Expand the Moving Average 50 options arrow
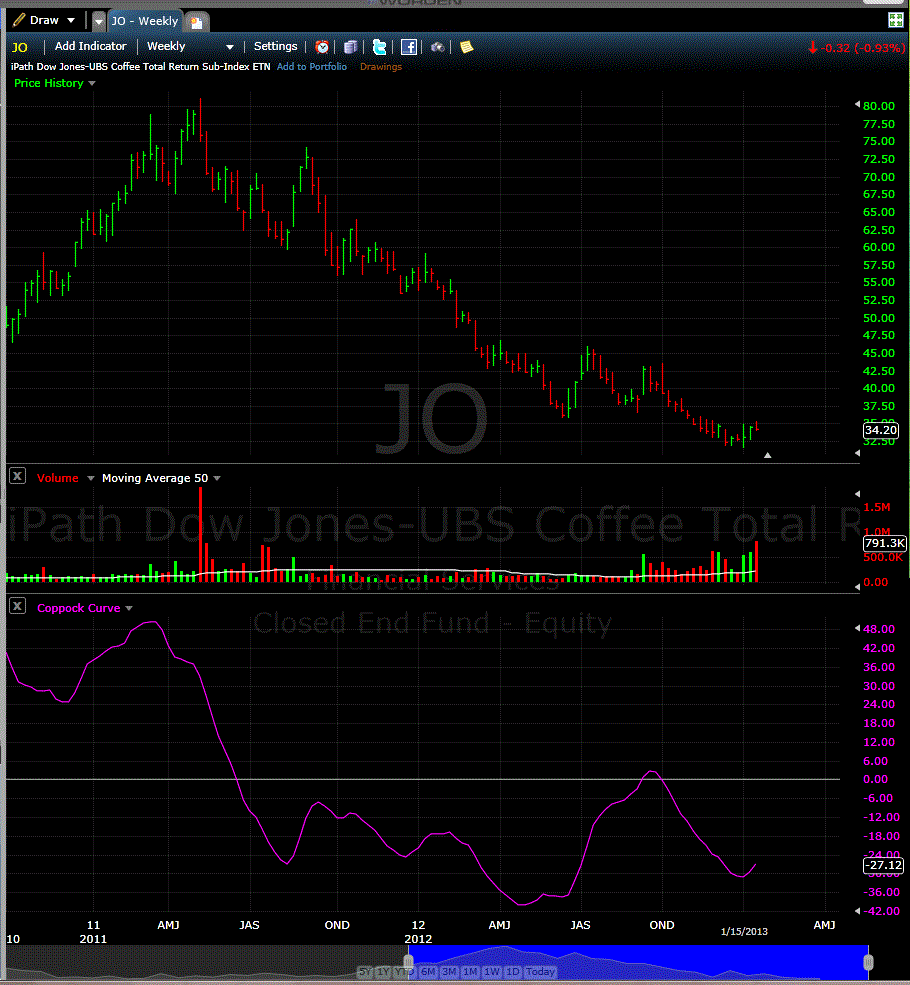910x985 pixels. [217, 478]
